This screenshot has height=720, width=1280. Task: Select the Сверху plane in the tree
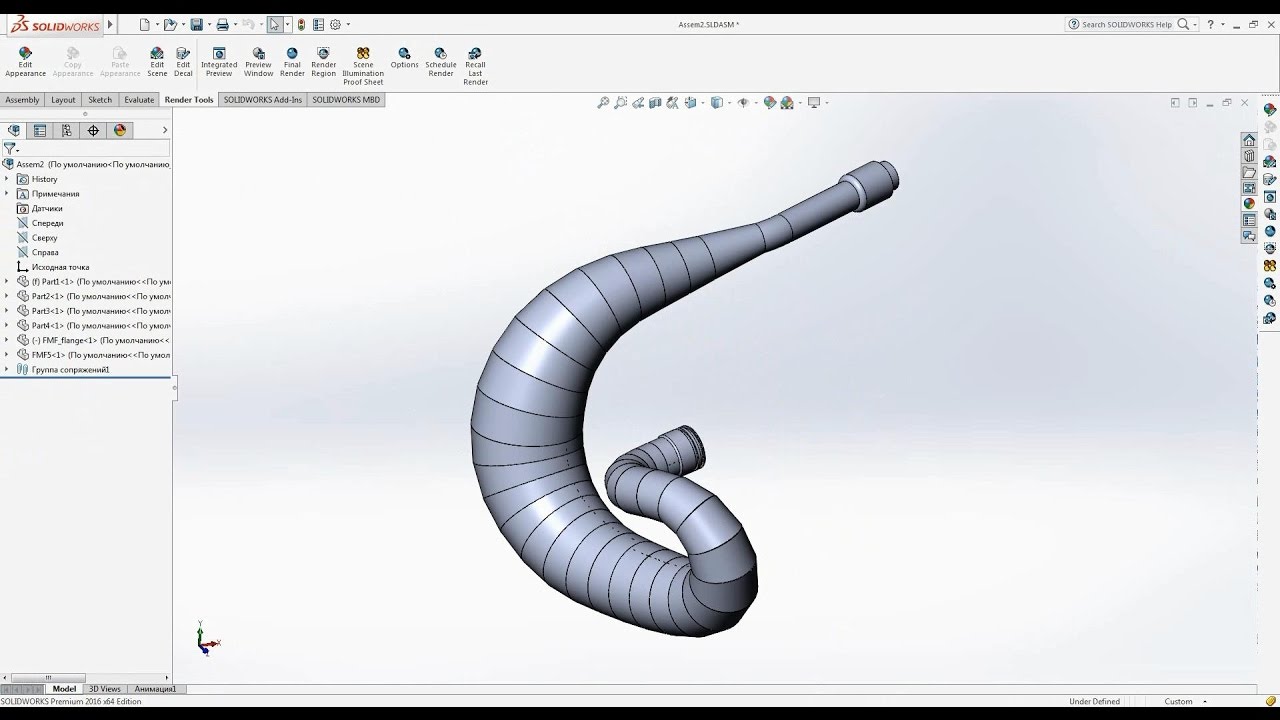[x=44, y=238]
